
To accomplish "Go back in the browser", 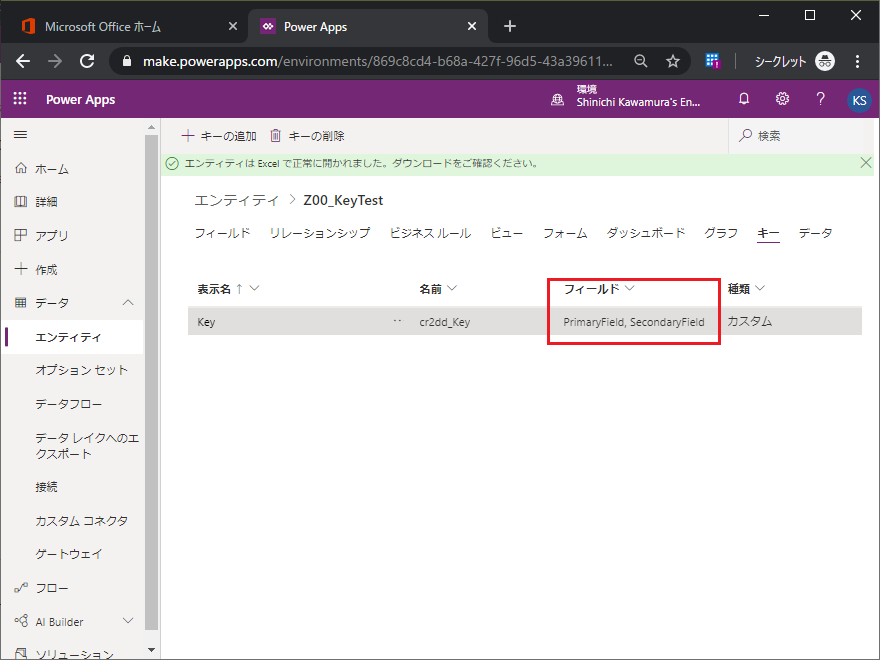I will click(23, 61).
